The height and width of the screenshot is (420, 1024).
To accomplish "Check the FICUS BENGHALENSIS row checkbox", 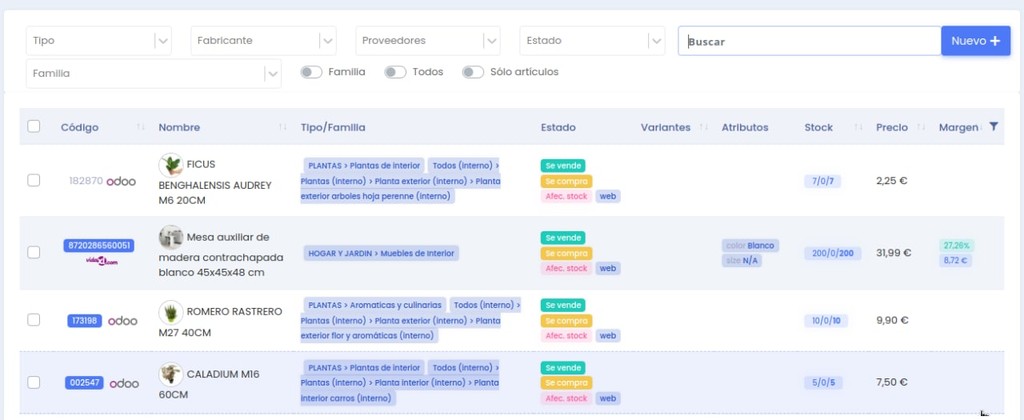I will [33, 180].
